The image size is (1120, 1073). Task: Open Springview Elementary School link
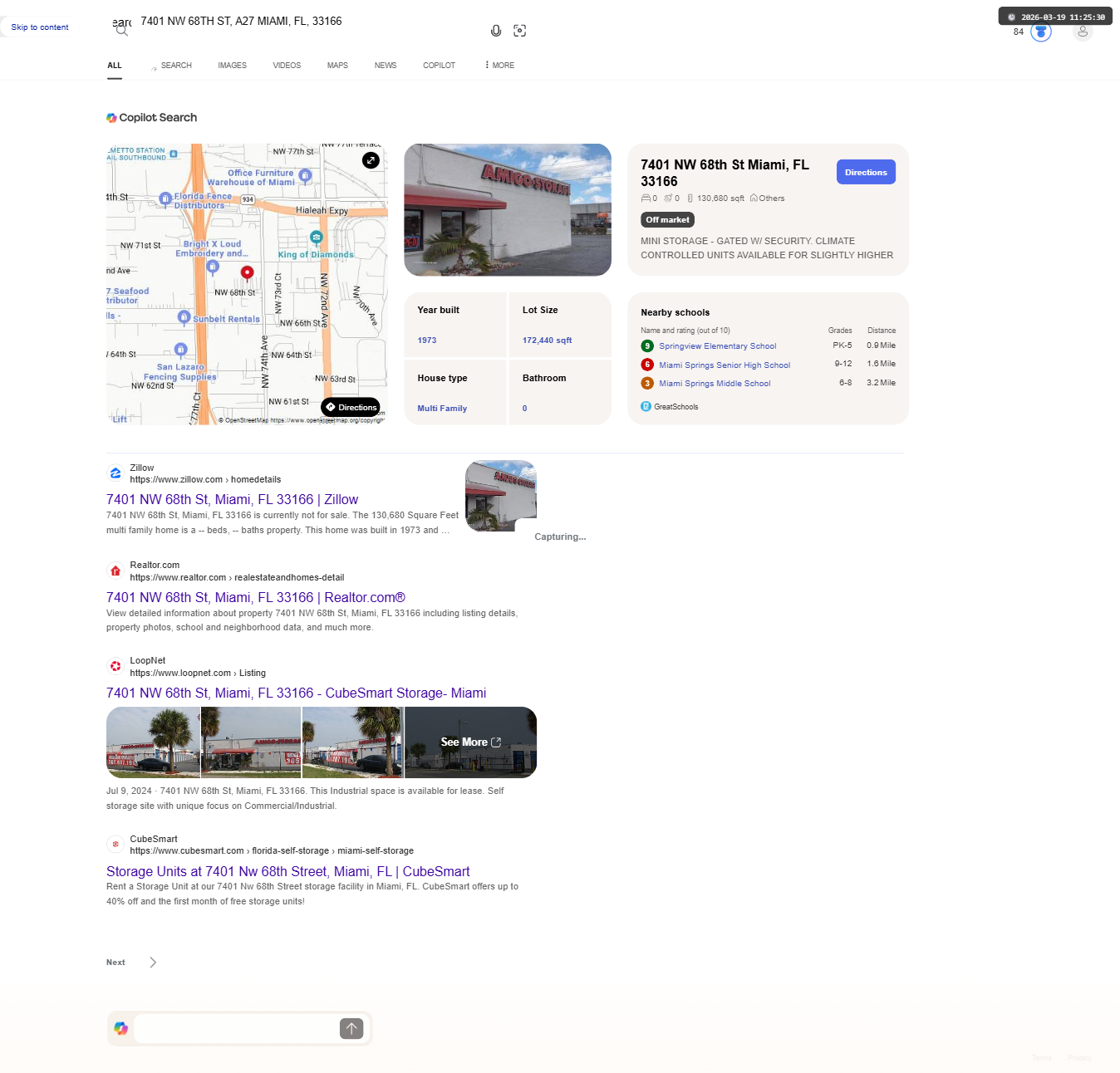point(718,346)
